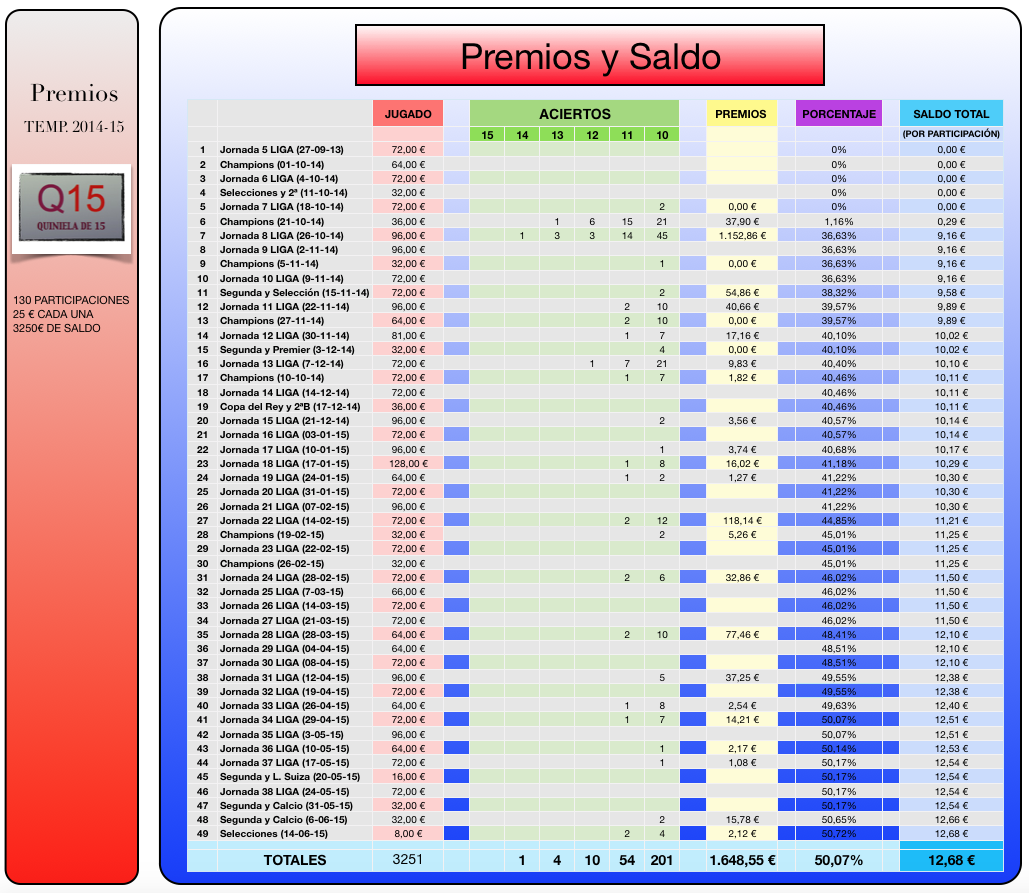The width and height of the screenshot is (1029, 893).
Task: Click the 37,90 € premios cell
Action: point(742,221)
